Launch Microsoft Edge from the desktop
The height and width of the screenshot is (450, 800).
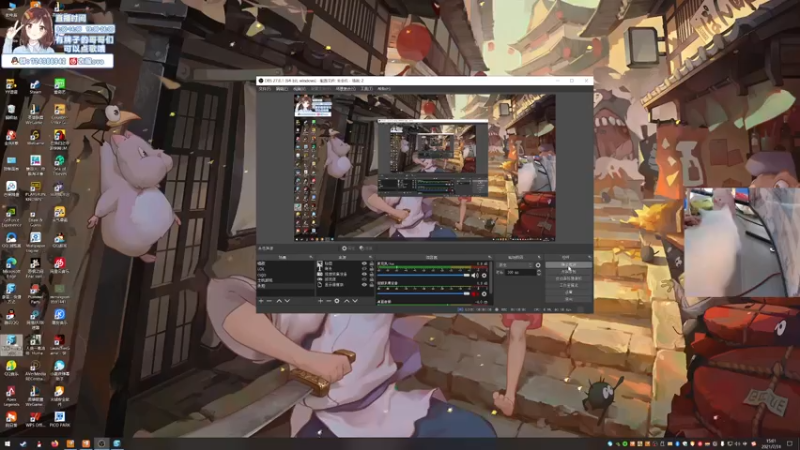tap(11, 265)
